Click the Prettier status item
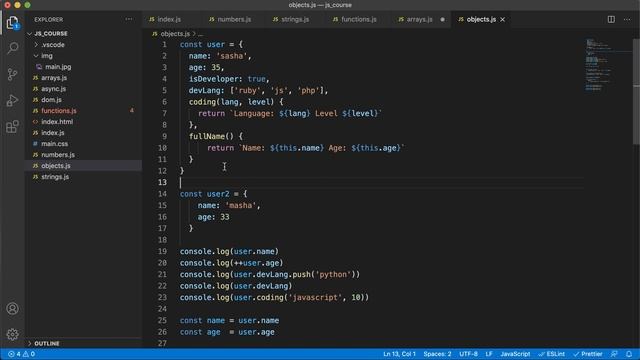The height and width of the screenshot is (360, 640). tap(588, 354)
